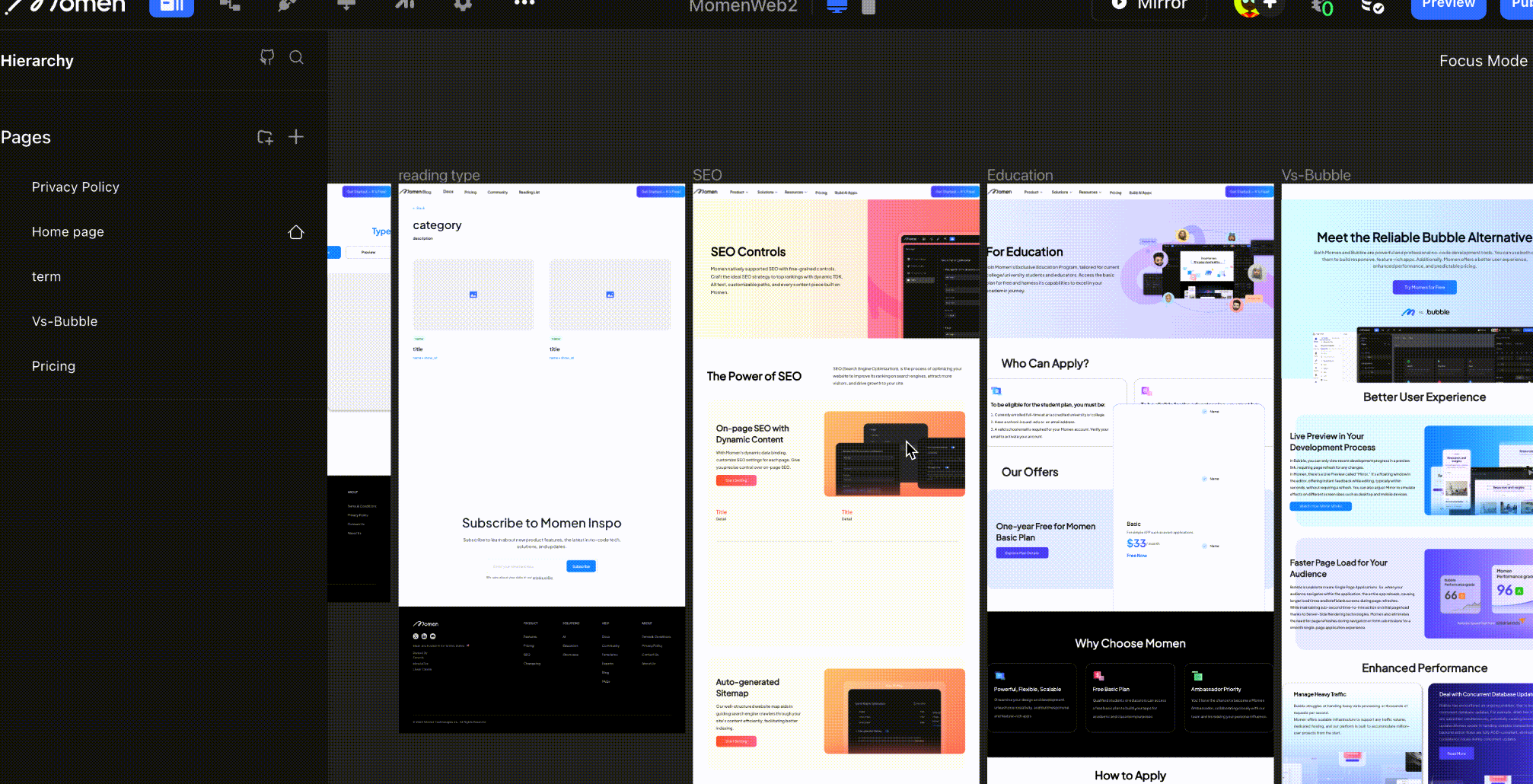Open the database sync status icon
Screen dimensions: 1533x784
[1372, 6]
